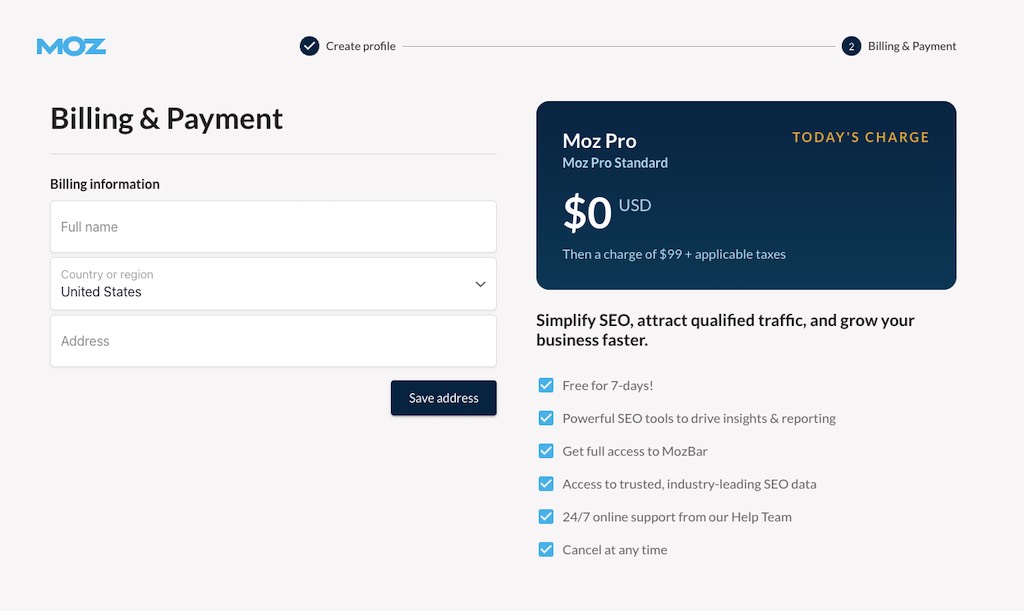Focus the Full name input field
The width and height of the screenshot is (1024, 611).
pos(273,227)
